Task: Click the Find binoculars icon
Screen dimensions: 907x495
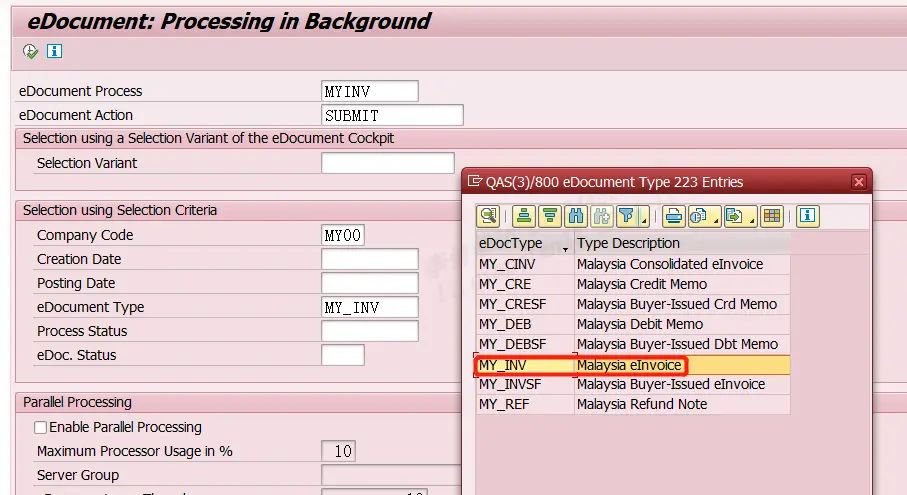Action: [x=576, y=215]
